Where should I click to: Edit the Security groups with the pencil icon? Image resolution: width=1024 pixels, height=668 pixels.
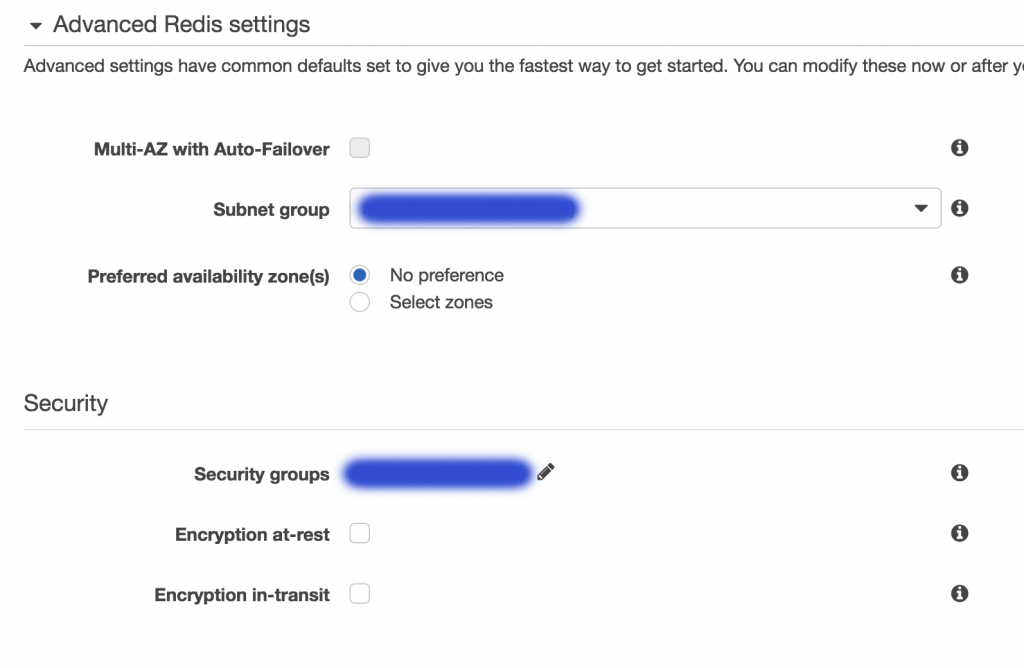click(x=545, y=471)
